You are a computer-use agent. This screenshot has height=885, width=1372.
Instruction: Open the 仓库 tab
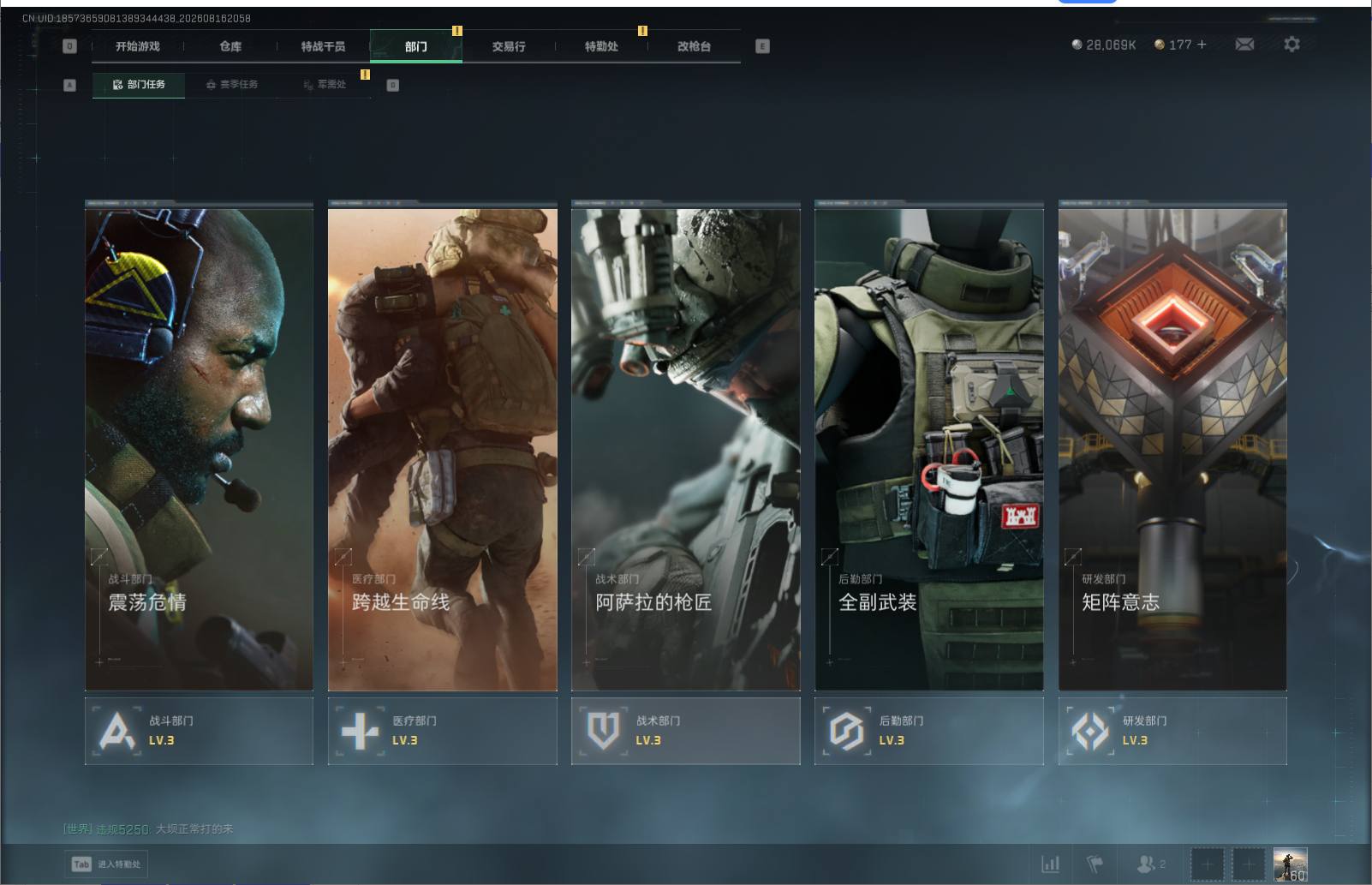click(x=230, y=46)
